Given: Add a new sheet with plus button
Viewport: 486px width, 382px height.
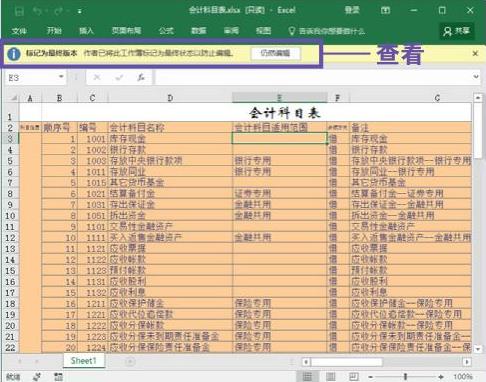Looking at the screenshot, I should click(x=130, y=361).
